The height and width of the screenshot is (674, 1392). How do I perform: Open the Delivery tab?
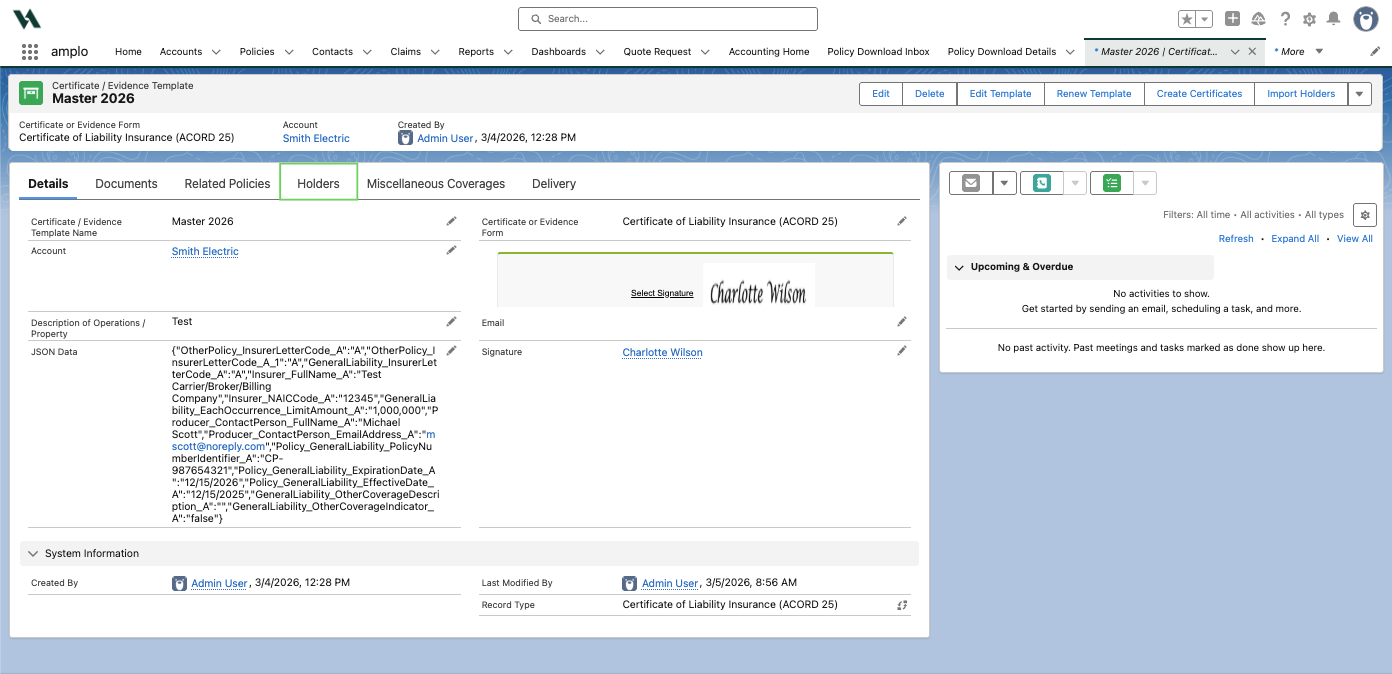pyautogui.click(x=554, y=184)
